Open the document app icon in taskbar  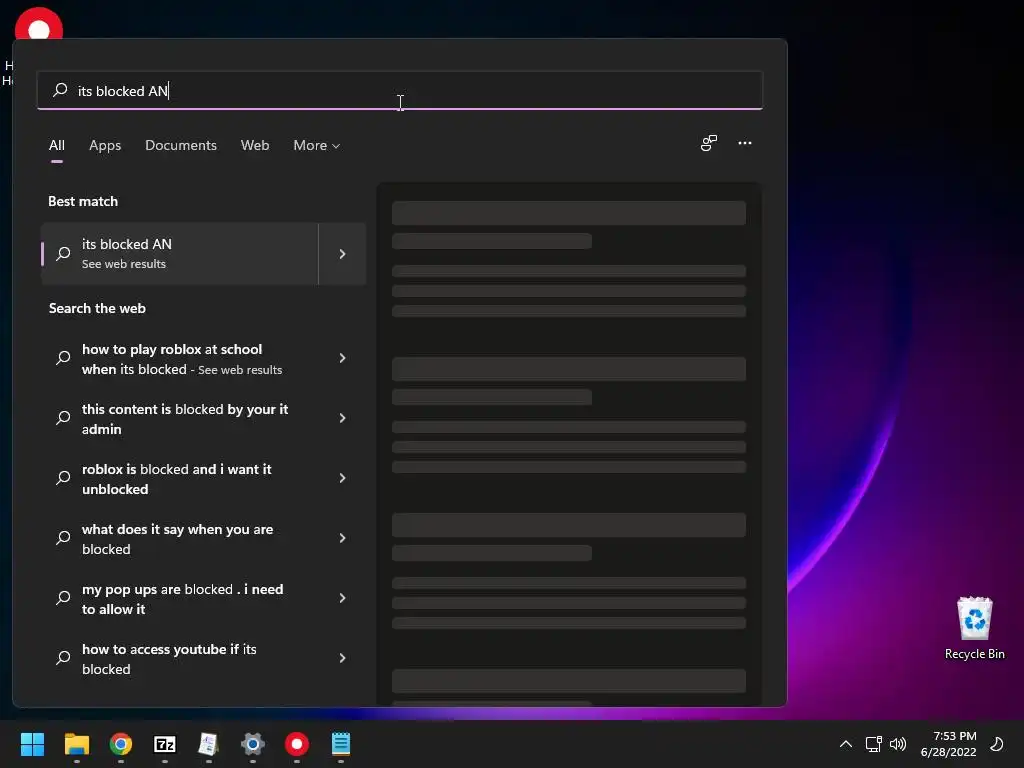point(208,744)
